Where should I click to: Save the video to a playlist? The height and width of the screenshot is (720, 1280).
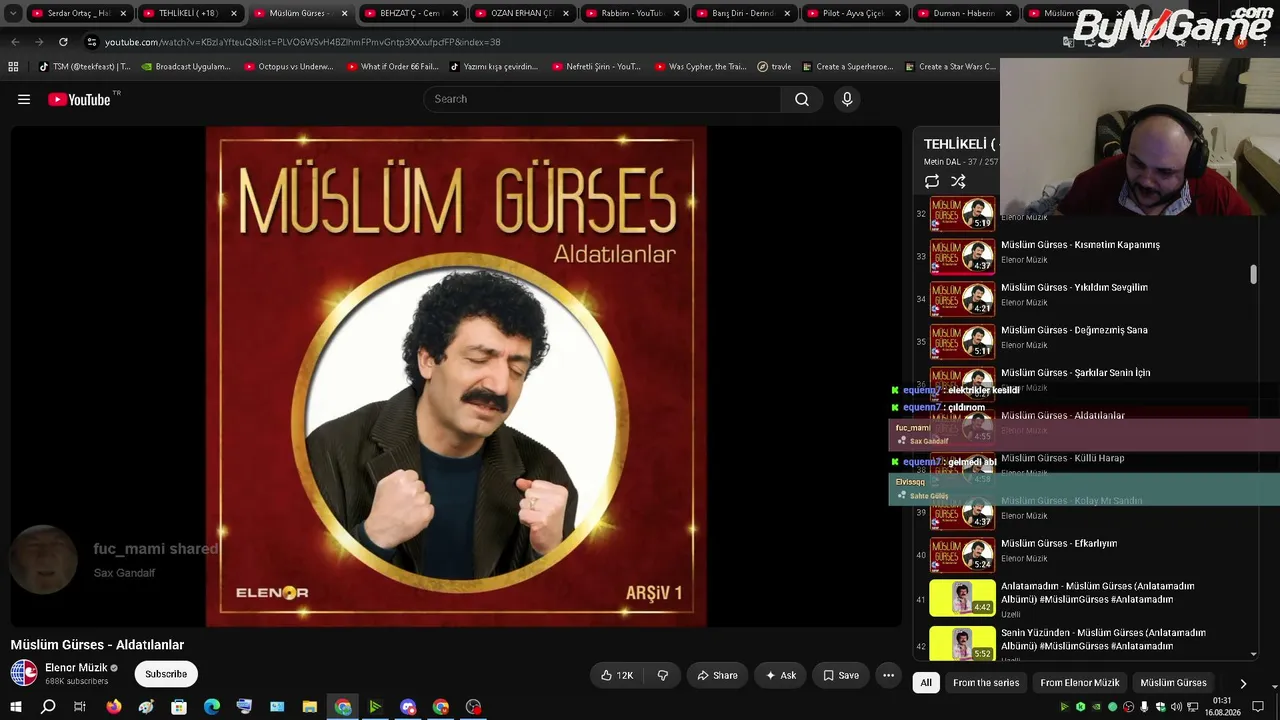pyautogui.click(x=841, y=675)
